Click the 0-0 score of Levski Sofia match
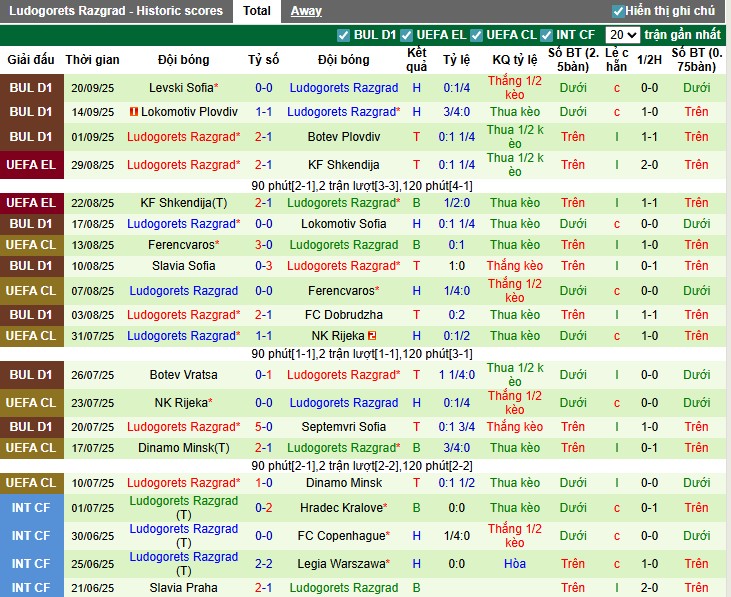Viewport: 731px width, 597px height. [263, 88]
